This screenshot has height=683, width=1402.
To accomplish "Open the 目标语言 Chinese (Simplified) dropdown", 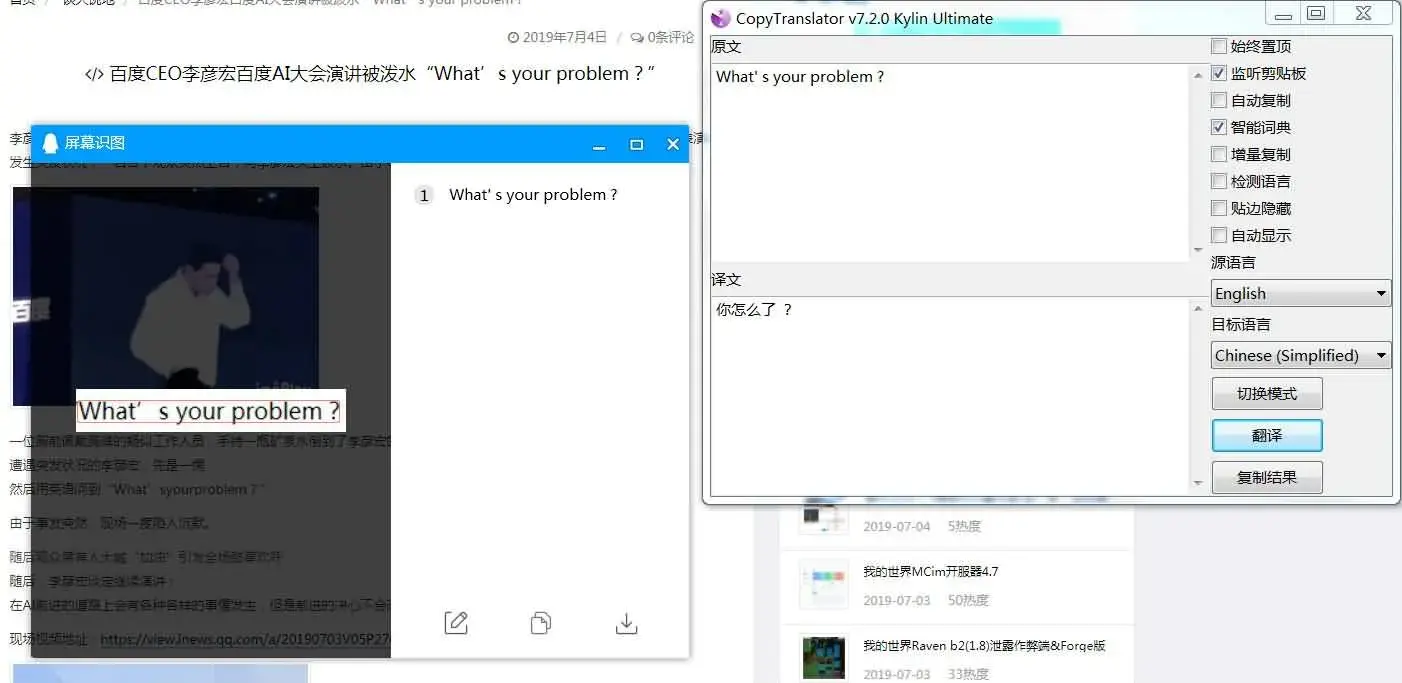I will coord(1301,355).
